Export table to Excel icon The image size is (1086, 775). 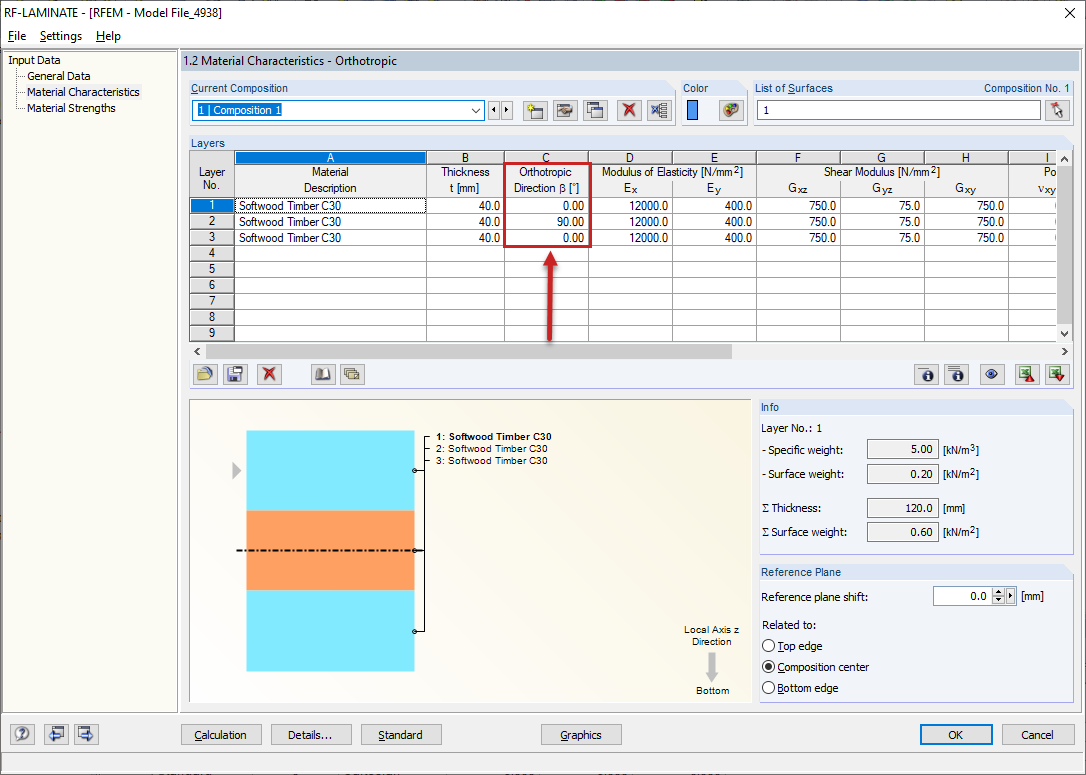1026,375
